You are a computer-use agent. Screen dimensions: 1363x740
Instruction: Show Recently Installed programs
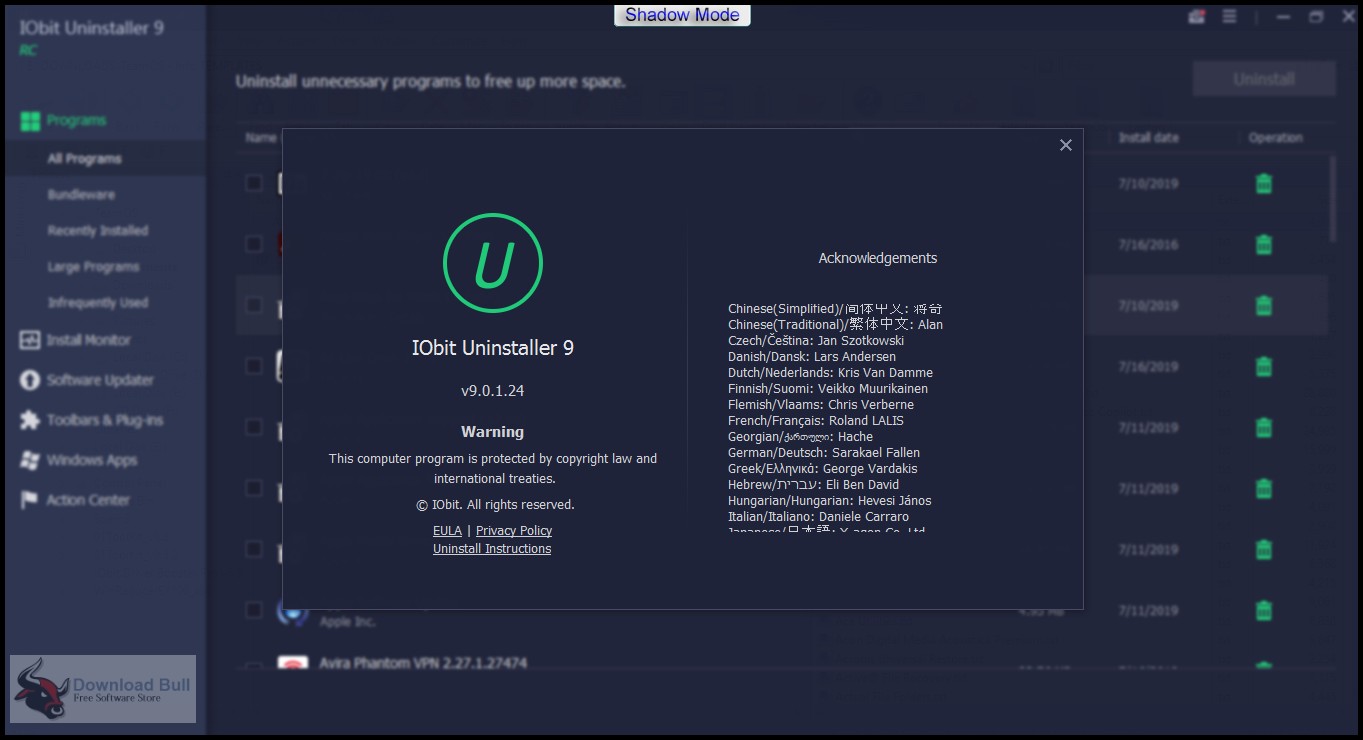pyautogui.click(x=98, y=231)
